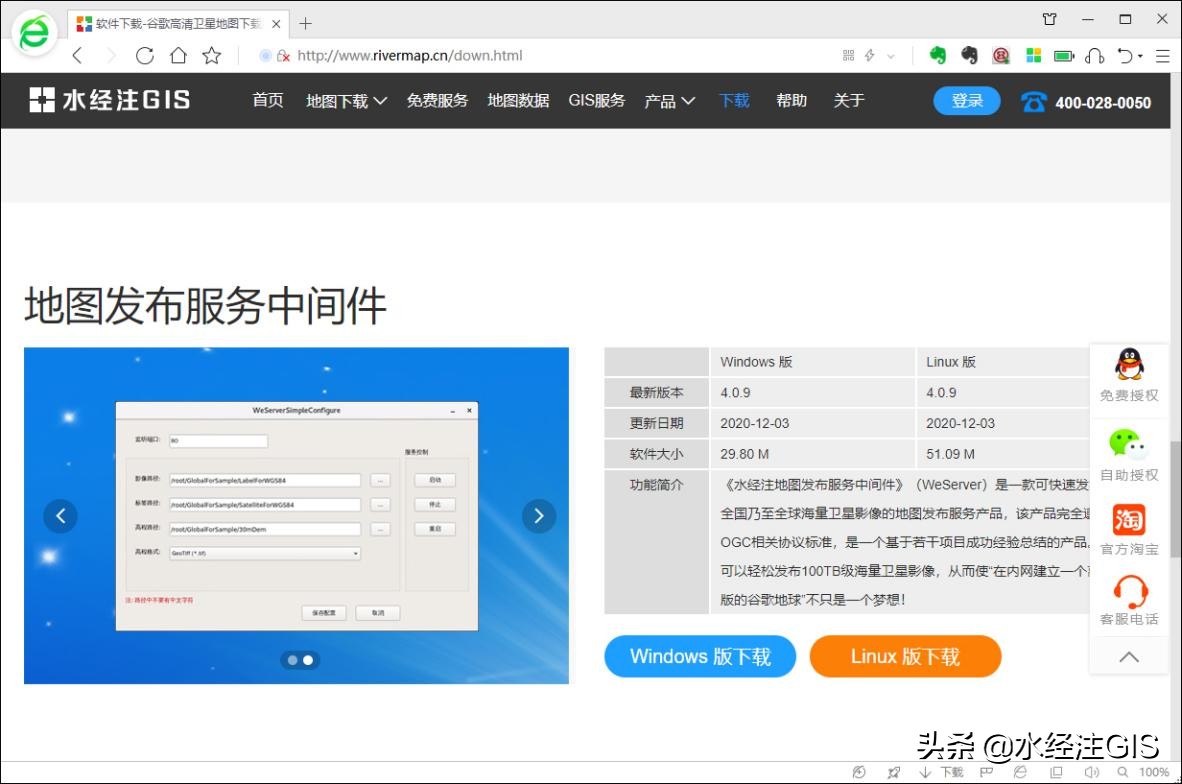
Task: Select the second carousel dot
Action: coord(308,660)
